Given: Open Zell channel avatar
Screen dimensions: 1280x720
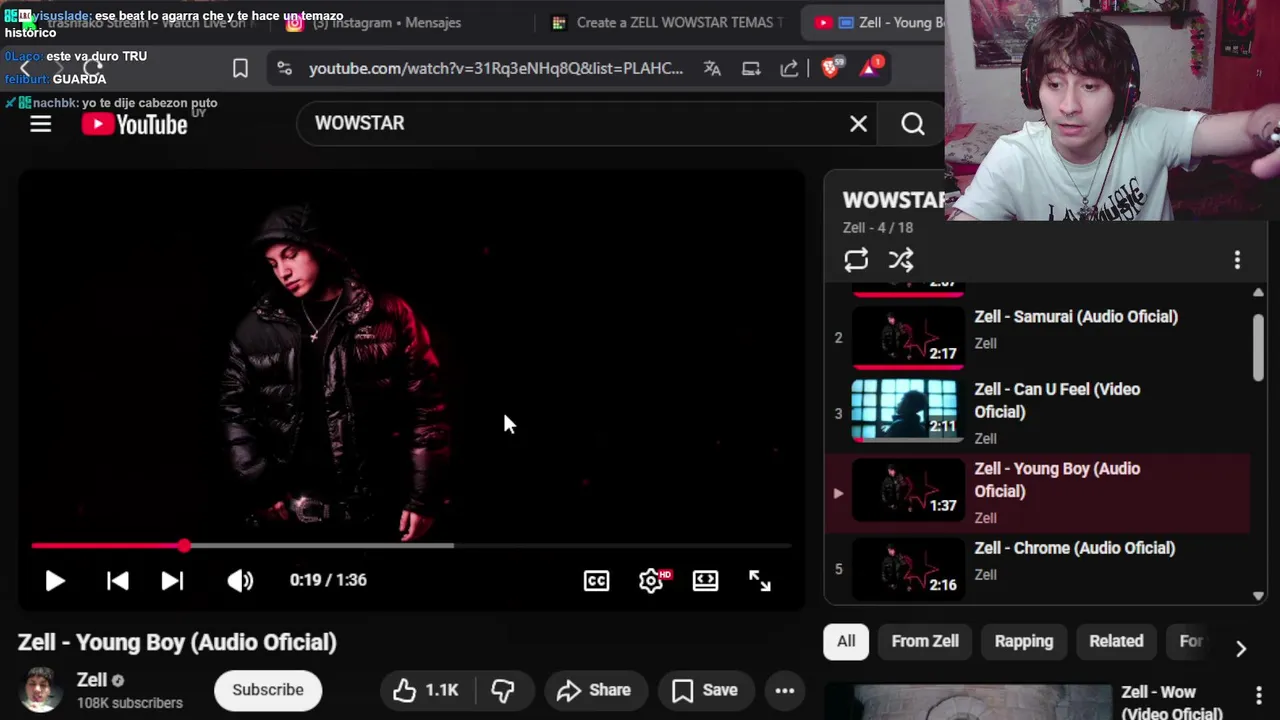Looking at the screenshot, I should 41,690.
